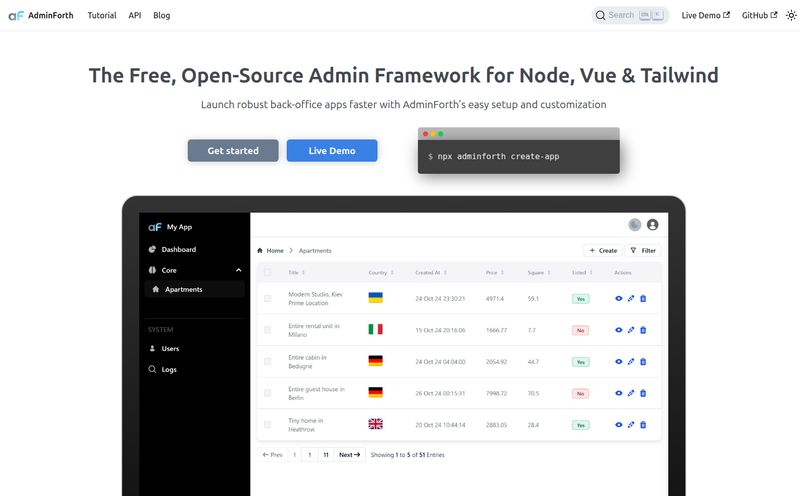Toggle the moon dark mode button in the demo
Viewport: 800px width, 496px height.
pyautogui.click(x=635, y=225)
